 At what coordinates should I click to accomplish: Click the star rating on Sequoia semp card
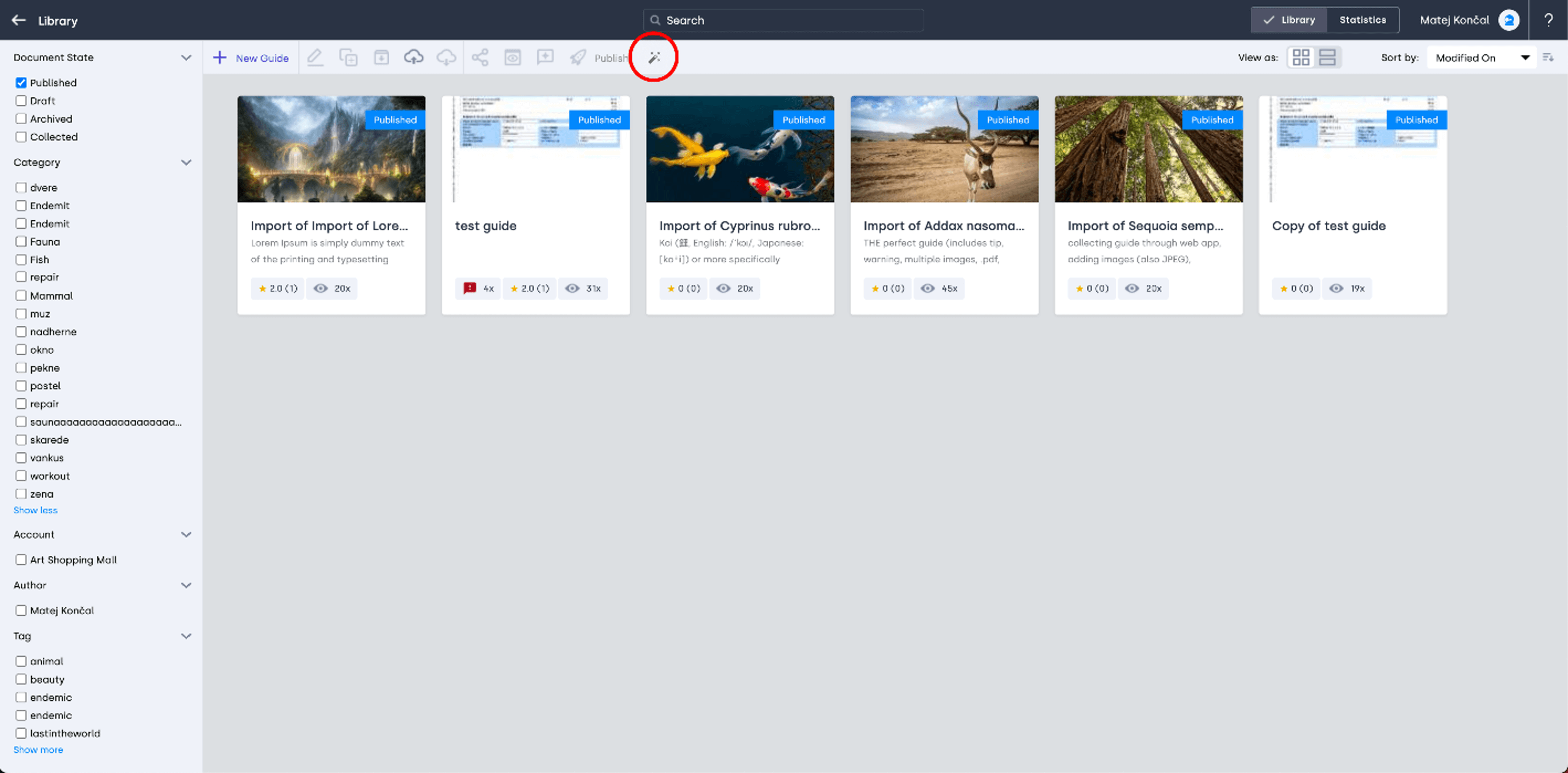coord(1092,288)
